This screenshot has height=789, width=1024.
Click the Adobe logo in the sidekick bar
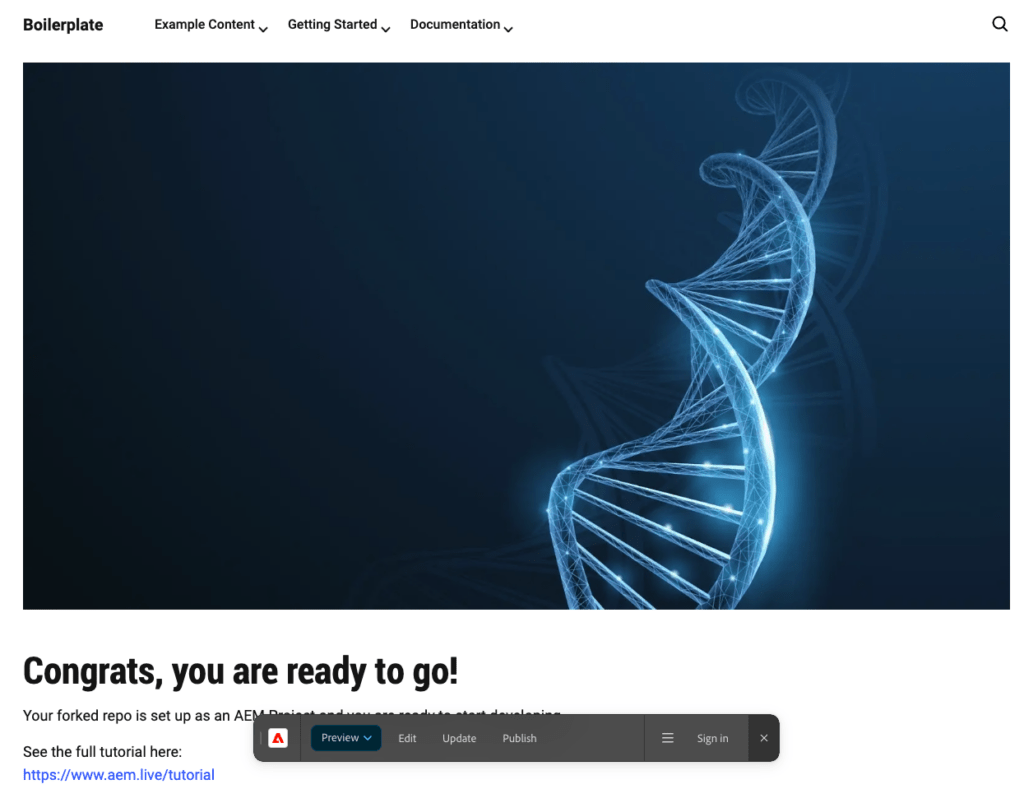278,738
